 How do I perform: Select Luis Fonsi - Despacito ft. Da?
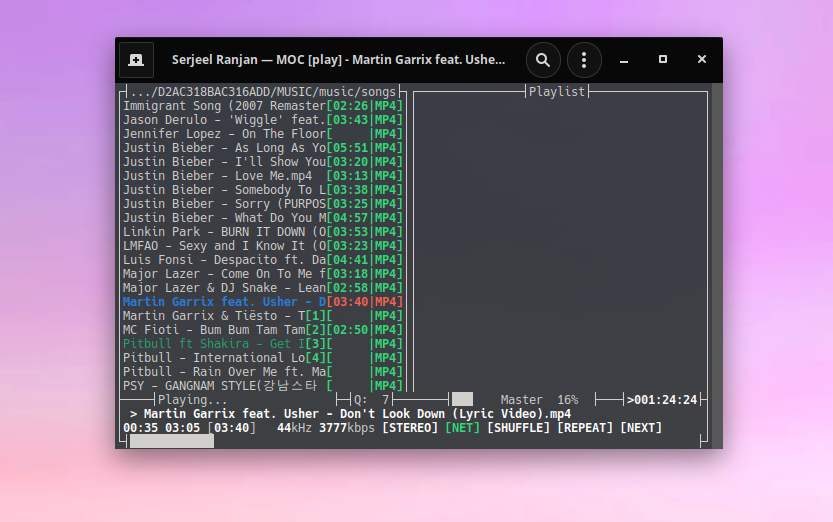point(262,260)
